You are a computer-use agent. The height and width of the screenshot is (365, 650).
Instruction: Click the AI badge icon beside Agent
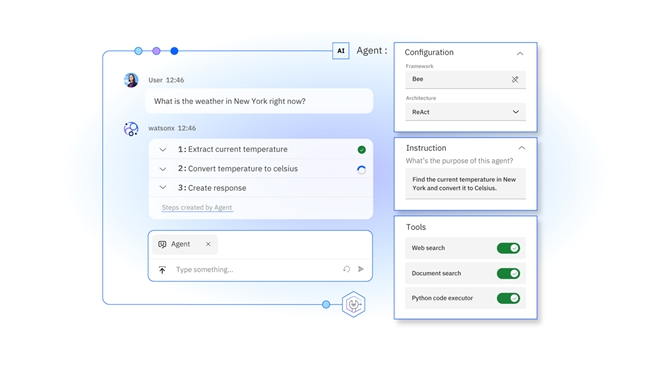coord(341,51)
